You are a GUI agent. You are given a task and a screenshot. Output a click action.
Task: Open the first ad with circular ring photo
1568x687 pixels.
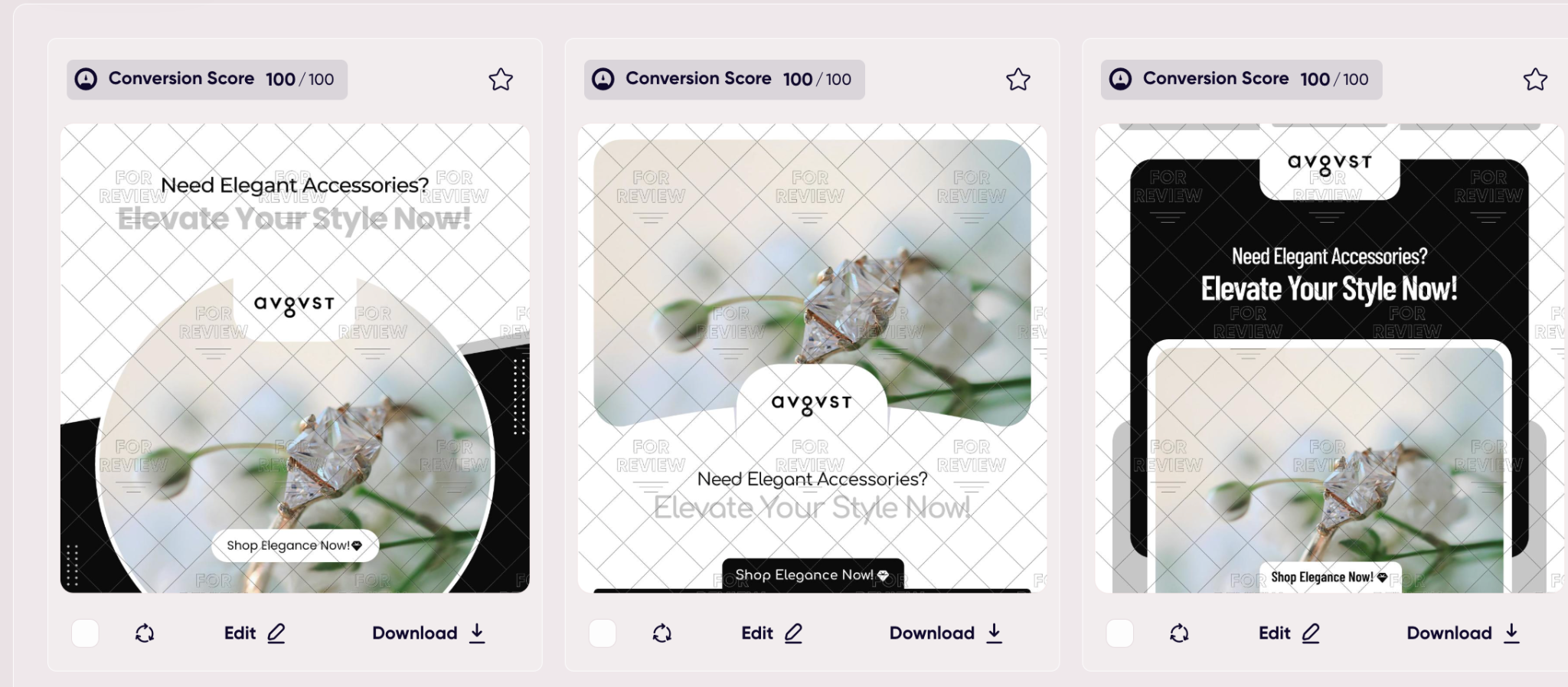click(295, 358)
